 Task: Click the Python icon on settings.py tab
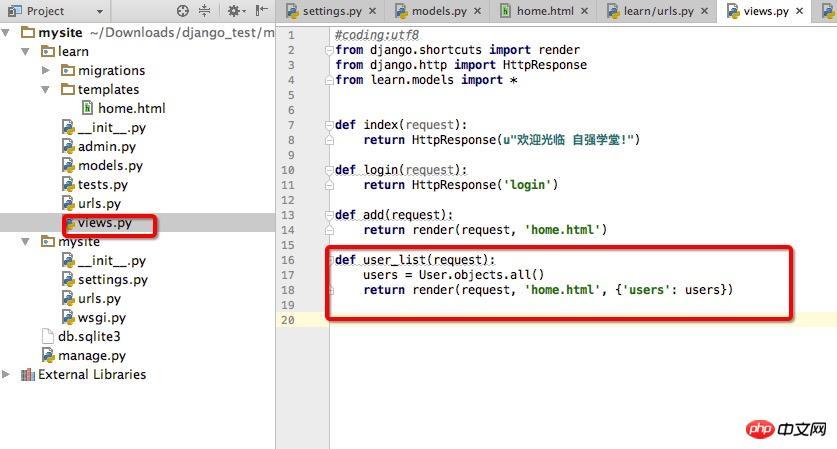(x=292, y=11)
